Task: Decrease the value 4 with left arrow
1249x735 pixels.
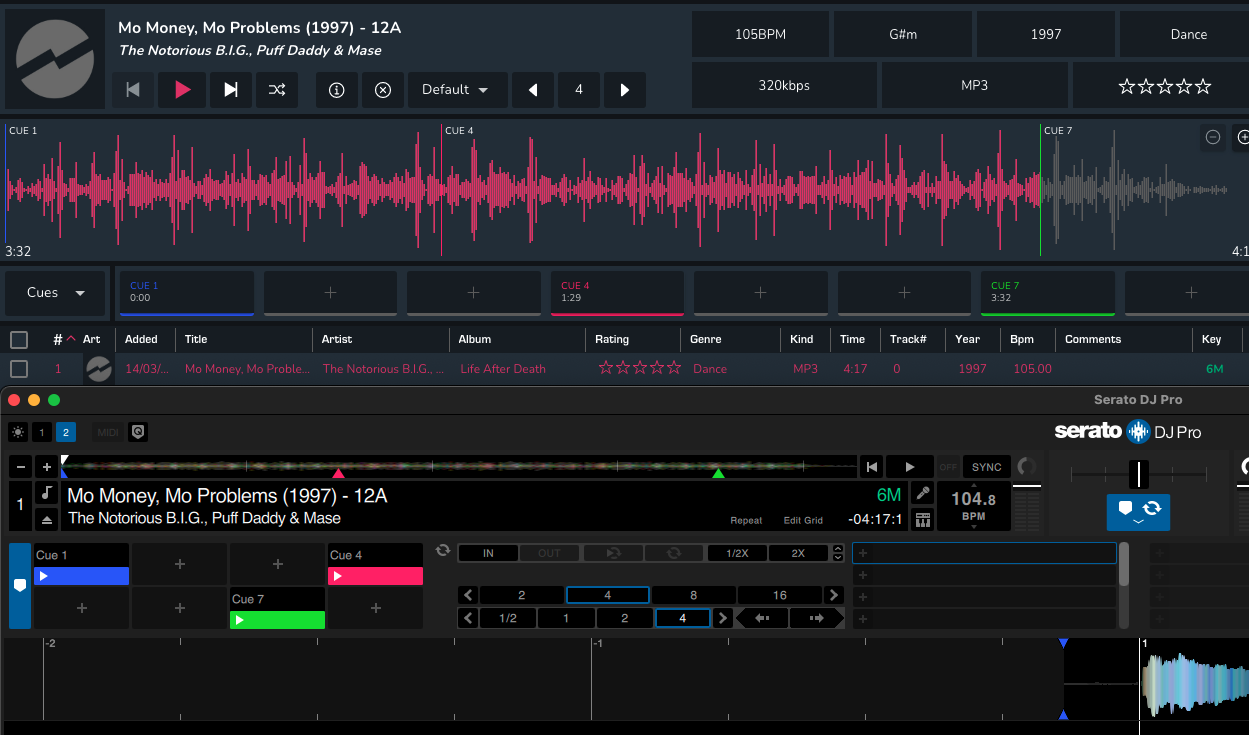Action: pos(534,90)
